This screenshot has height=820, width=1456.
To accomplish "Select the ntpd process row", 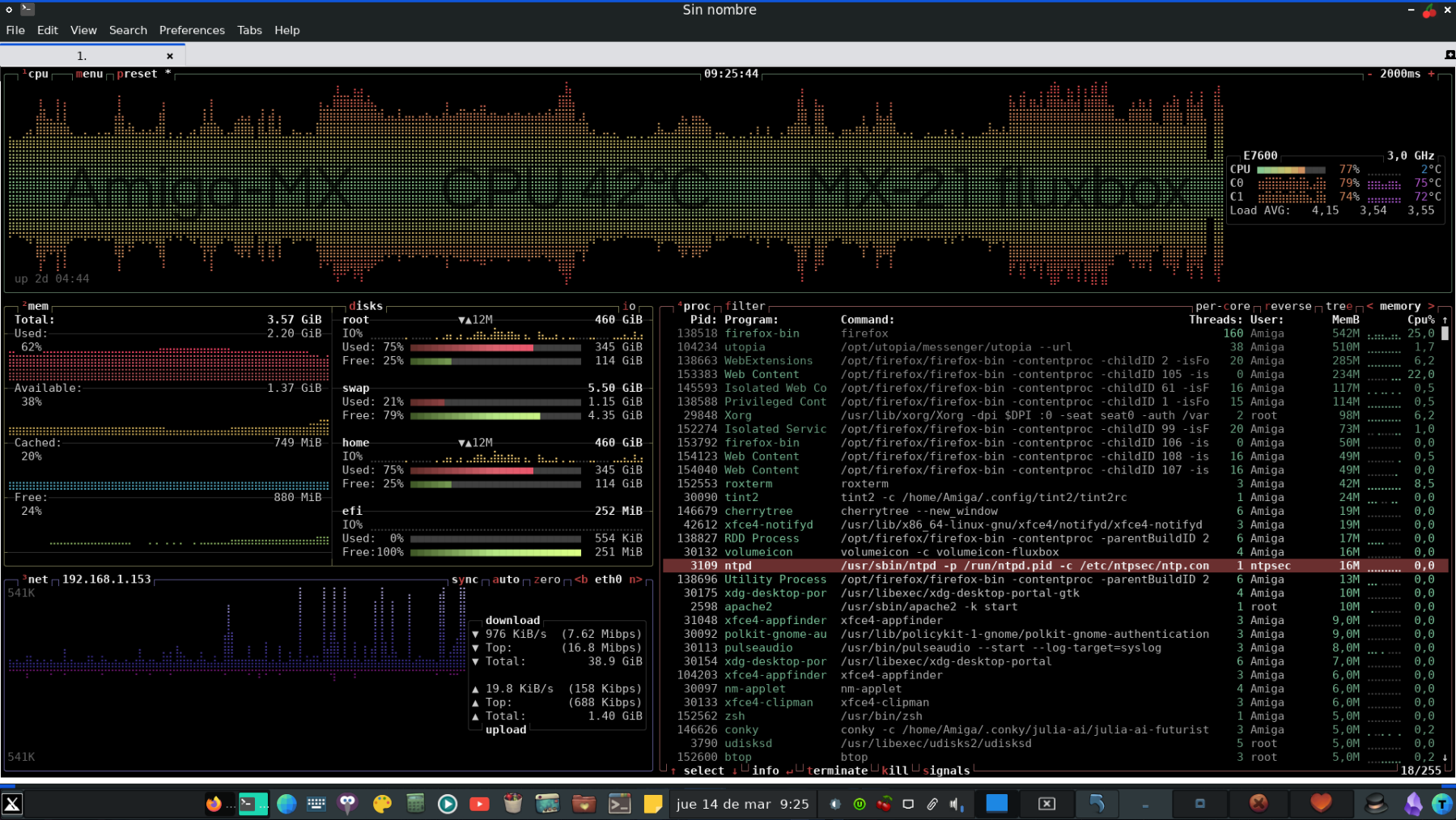I will pos(1055,566).
